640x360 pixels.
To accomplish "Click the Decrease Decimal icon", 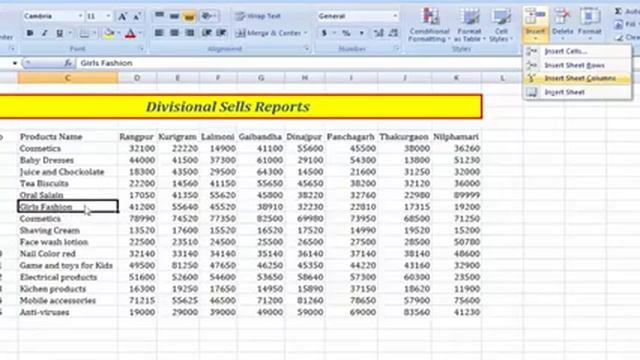I will (x=393, y=33).
